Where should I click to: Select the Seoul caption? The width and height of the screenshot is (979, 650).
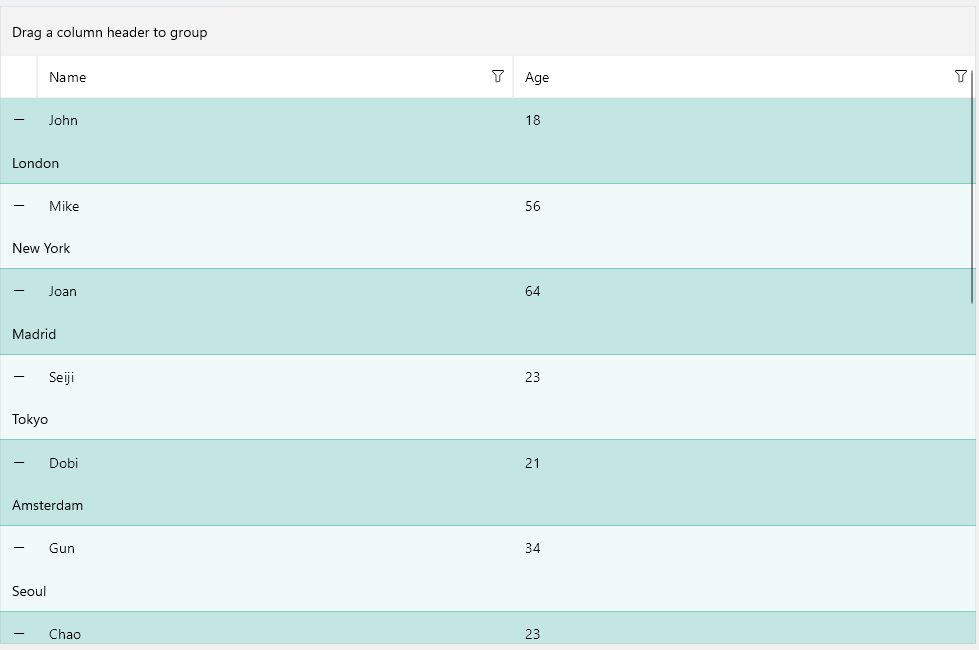tap(28, 591)
